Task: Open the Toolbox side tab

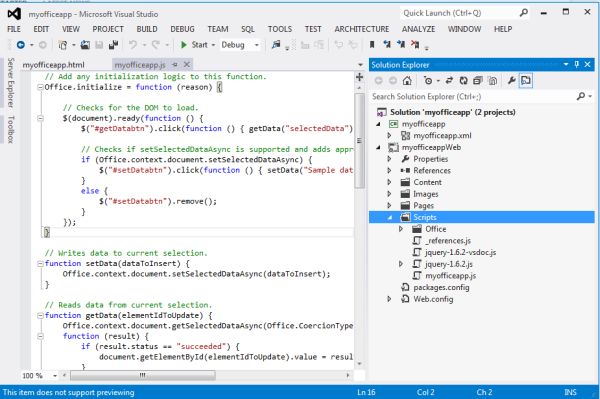Action: [x=11, y=129]
